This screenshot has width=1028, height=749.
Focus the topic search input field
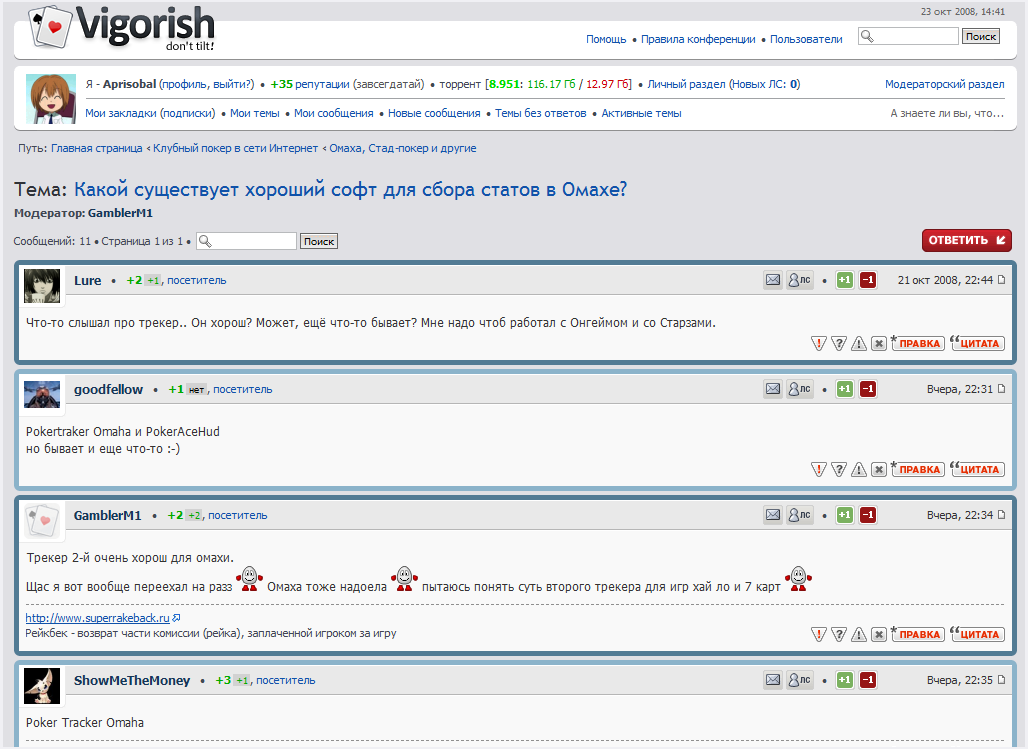click(x=247, y=241)
